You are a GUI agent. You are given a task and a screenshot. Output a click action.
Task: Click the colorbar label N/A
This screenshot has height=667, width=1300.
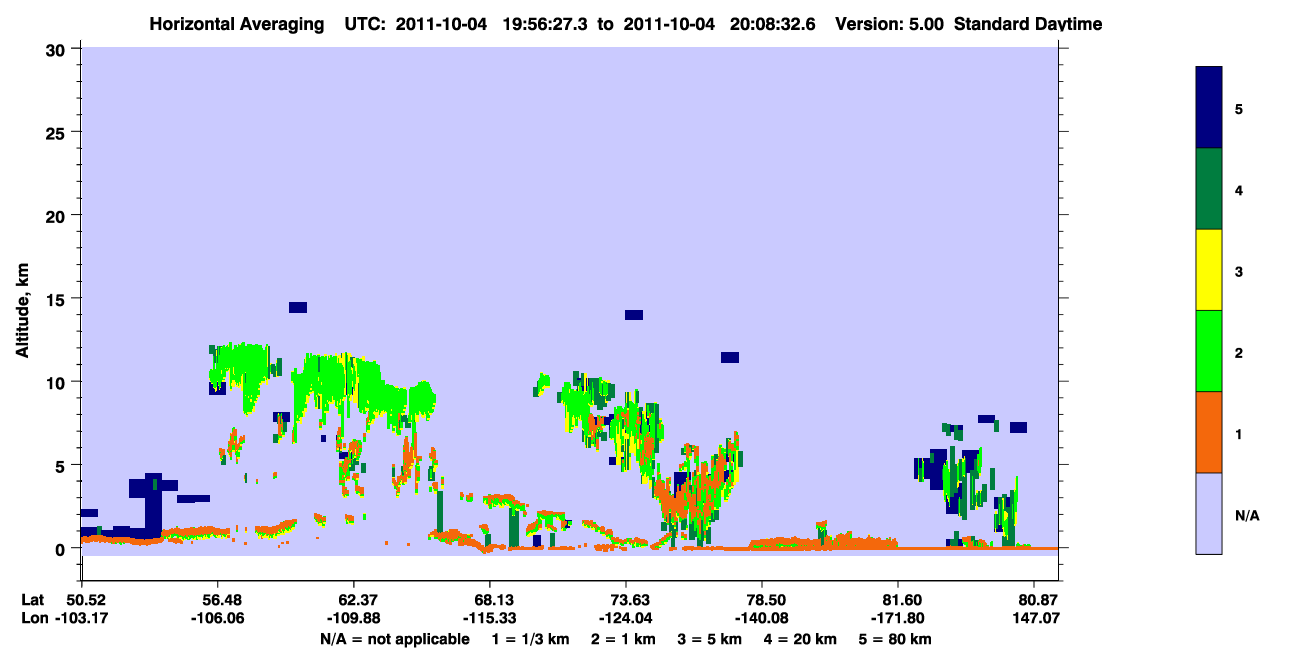point(1246,515)
